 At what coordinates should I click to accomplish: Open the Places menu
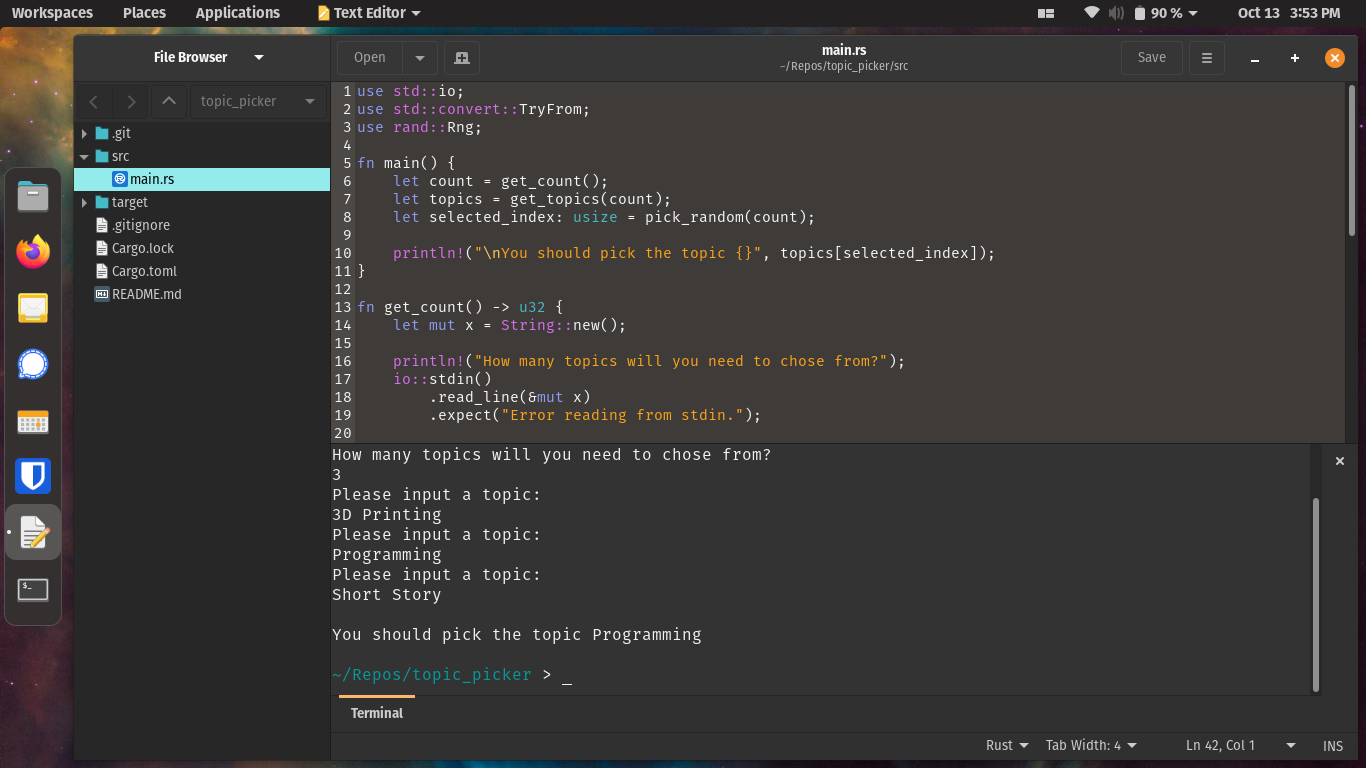(x=145, y=13)
